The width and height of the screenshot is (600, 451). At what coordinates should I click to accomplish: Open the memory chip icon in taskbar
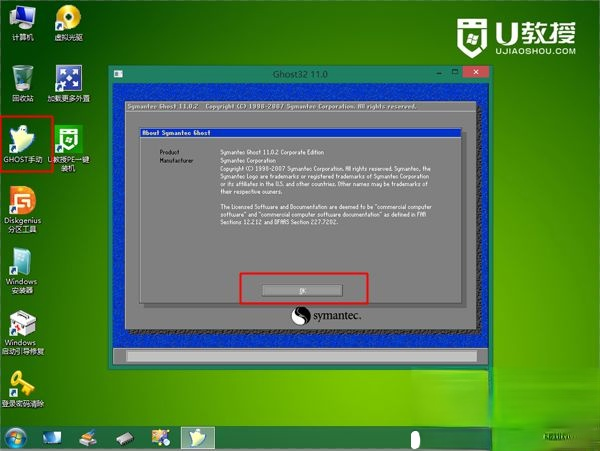(x=125, y=438)
